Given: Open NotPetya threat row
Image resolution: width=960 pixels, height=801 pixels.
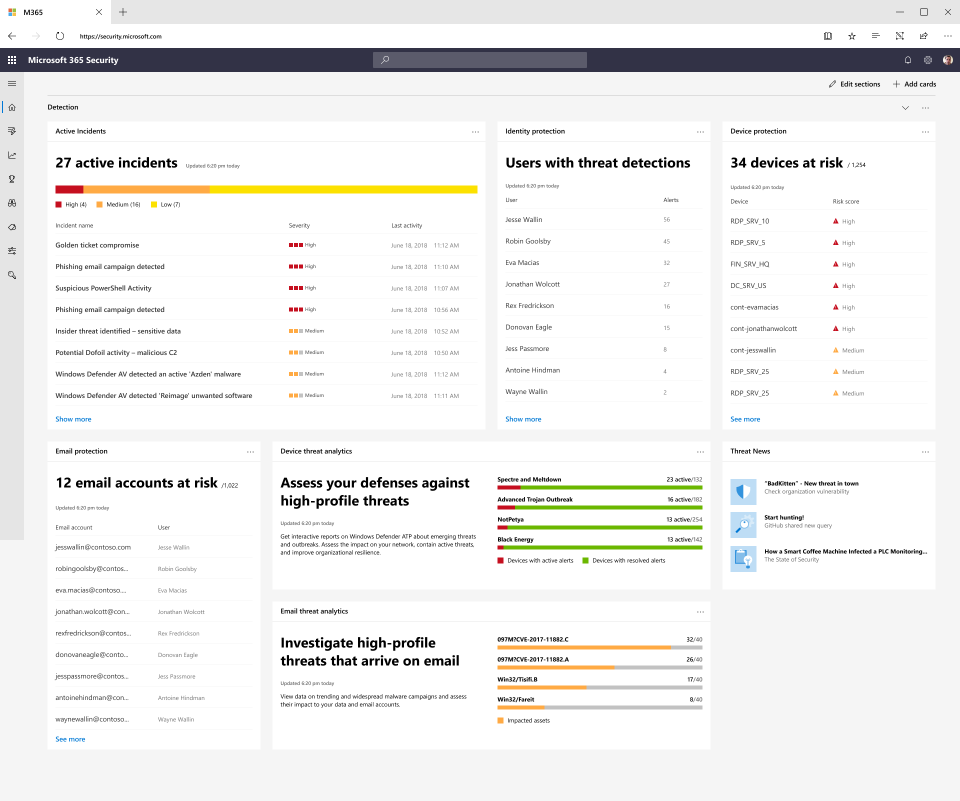Looking at the screenshot, I should point(600,523).
